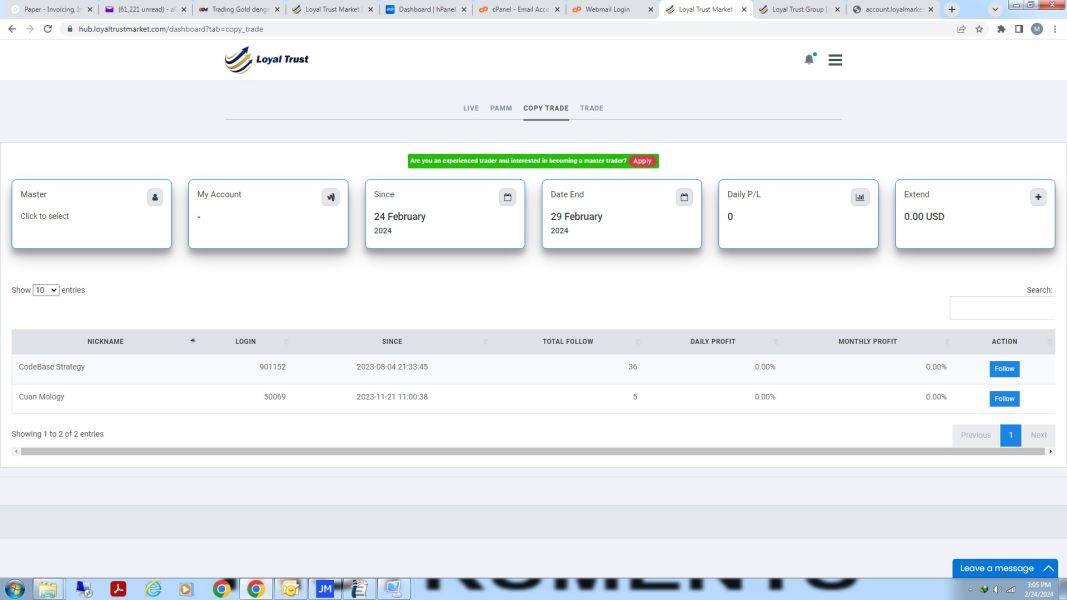Open the JM app in taskbar

pyautogui.click(x=325, y=589)
